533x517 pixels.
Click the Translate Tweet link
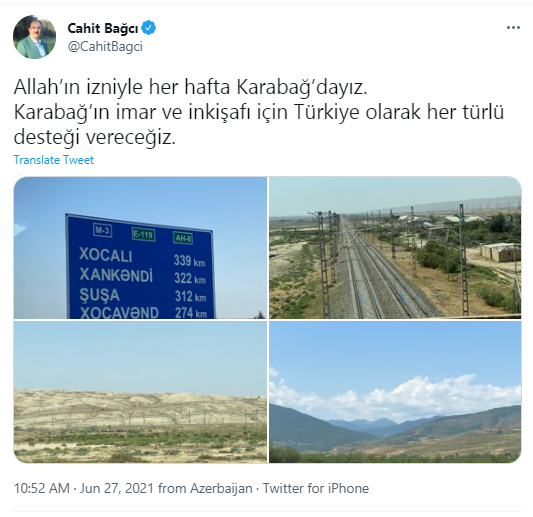(x=54, y=160)
